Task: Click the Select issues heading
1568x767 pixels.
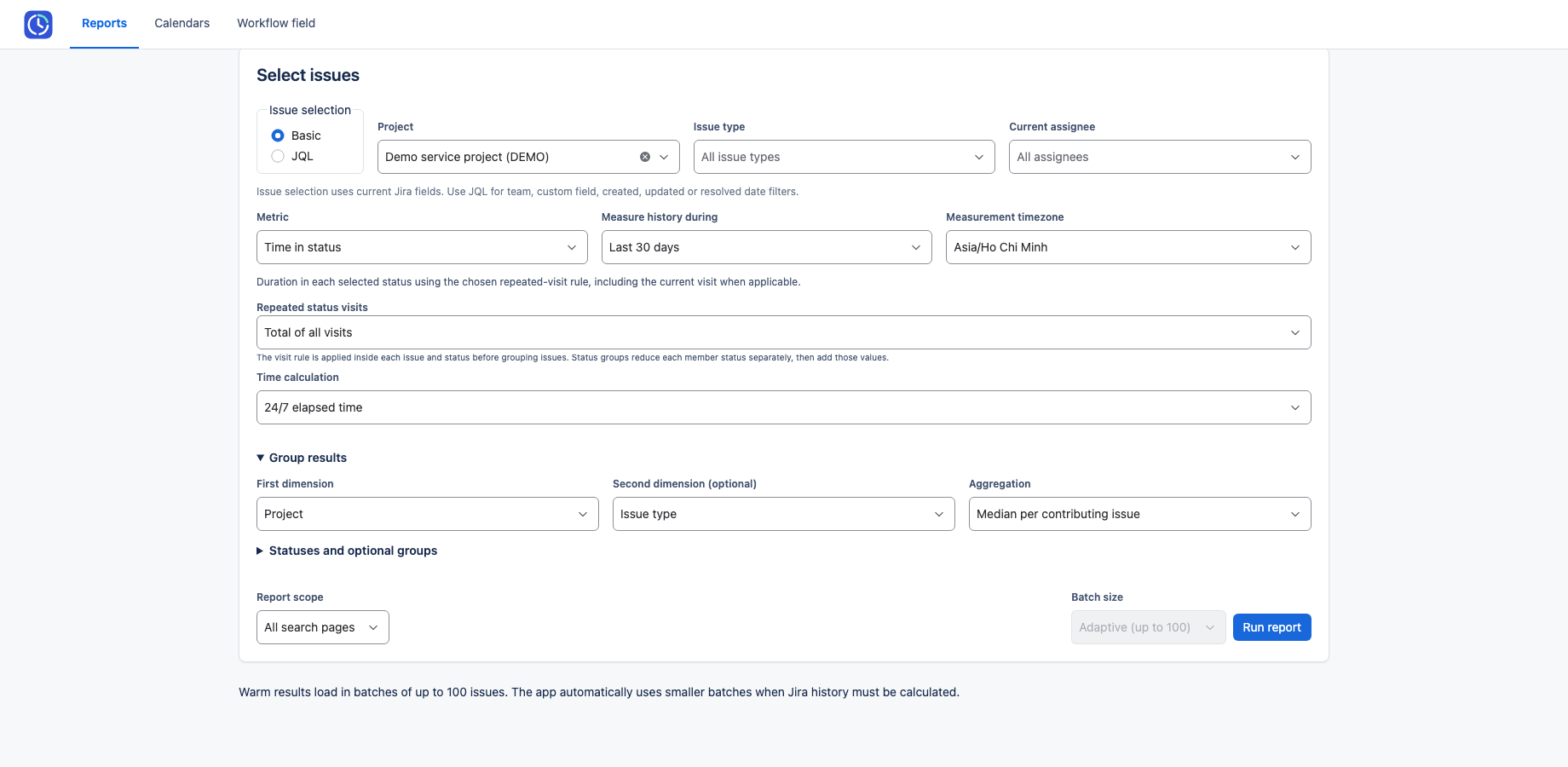Action: point(308,75)
